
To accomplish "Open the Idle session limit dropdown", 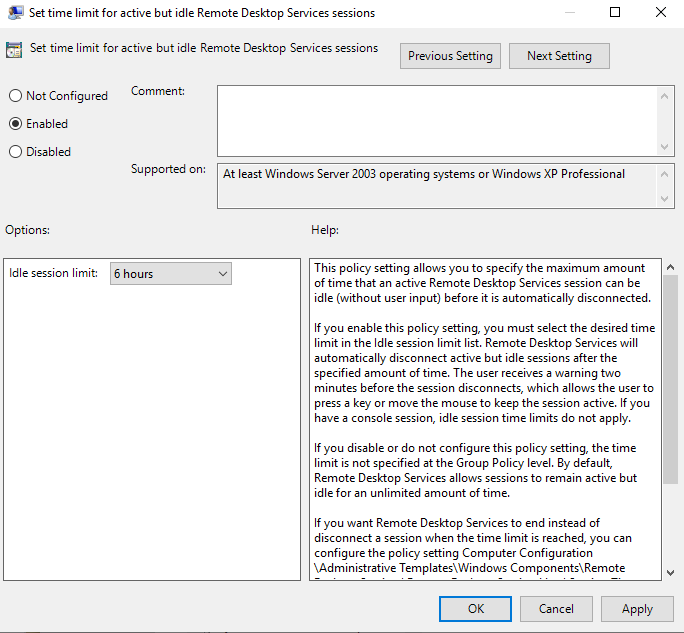I will click(x=171, y=273).
